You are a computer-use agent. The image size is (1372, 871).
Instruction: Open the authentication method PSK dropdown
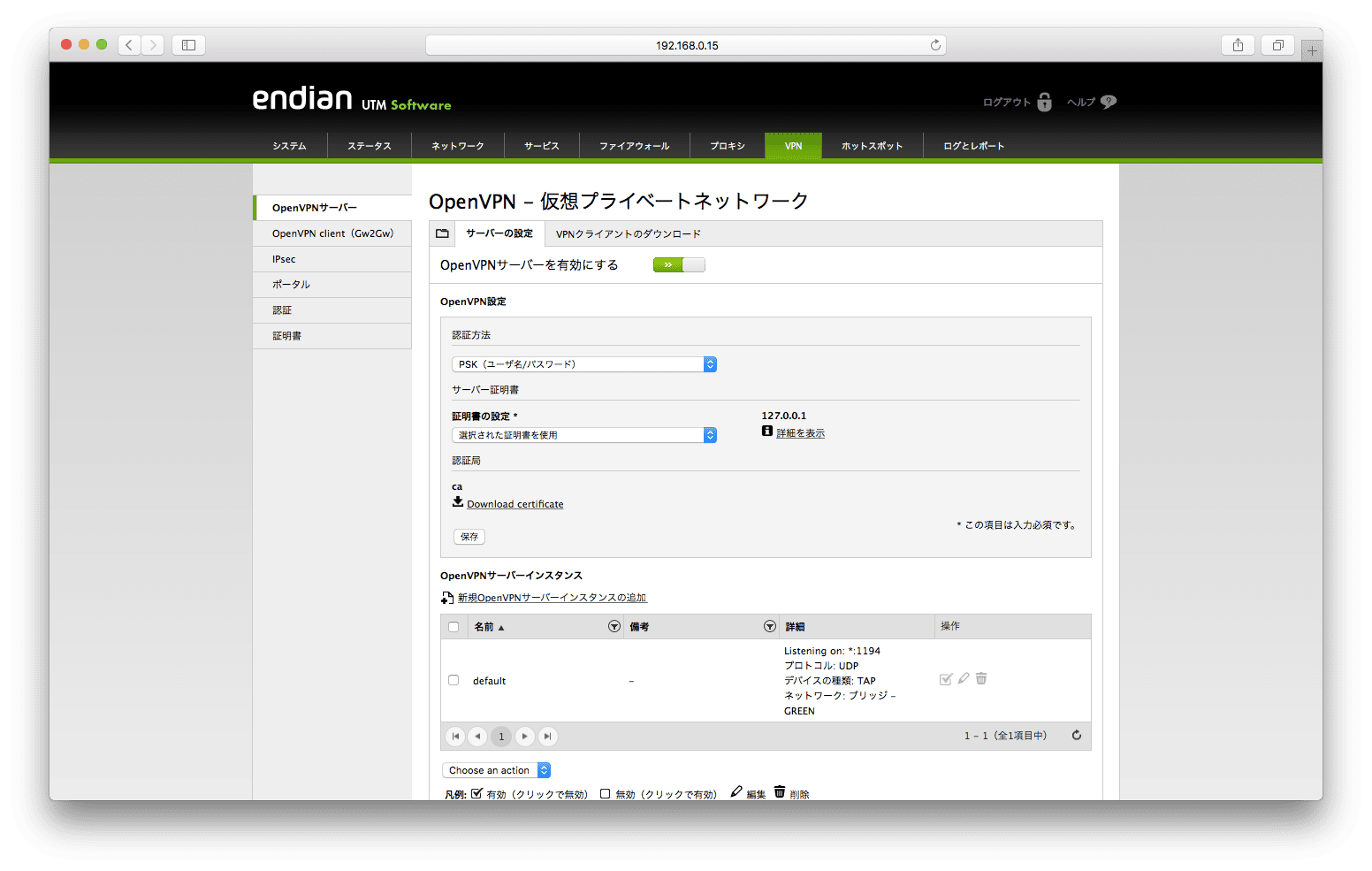pos(583,364)
